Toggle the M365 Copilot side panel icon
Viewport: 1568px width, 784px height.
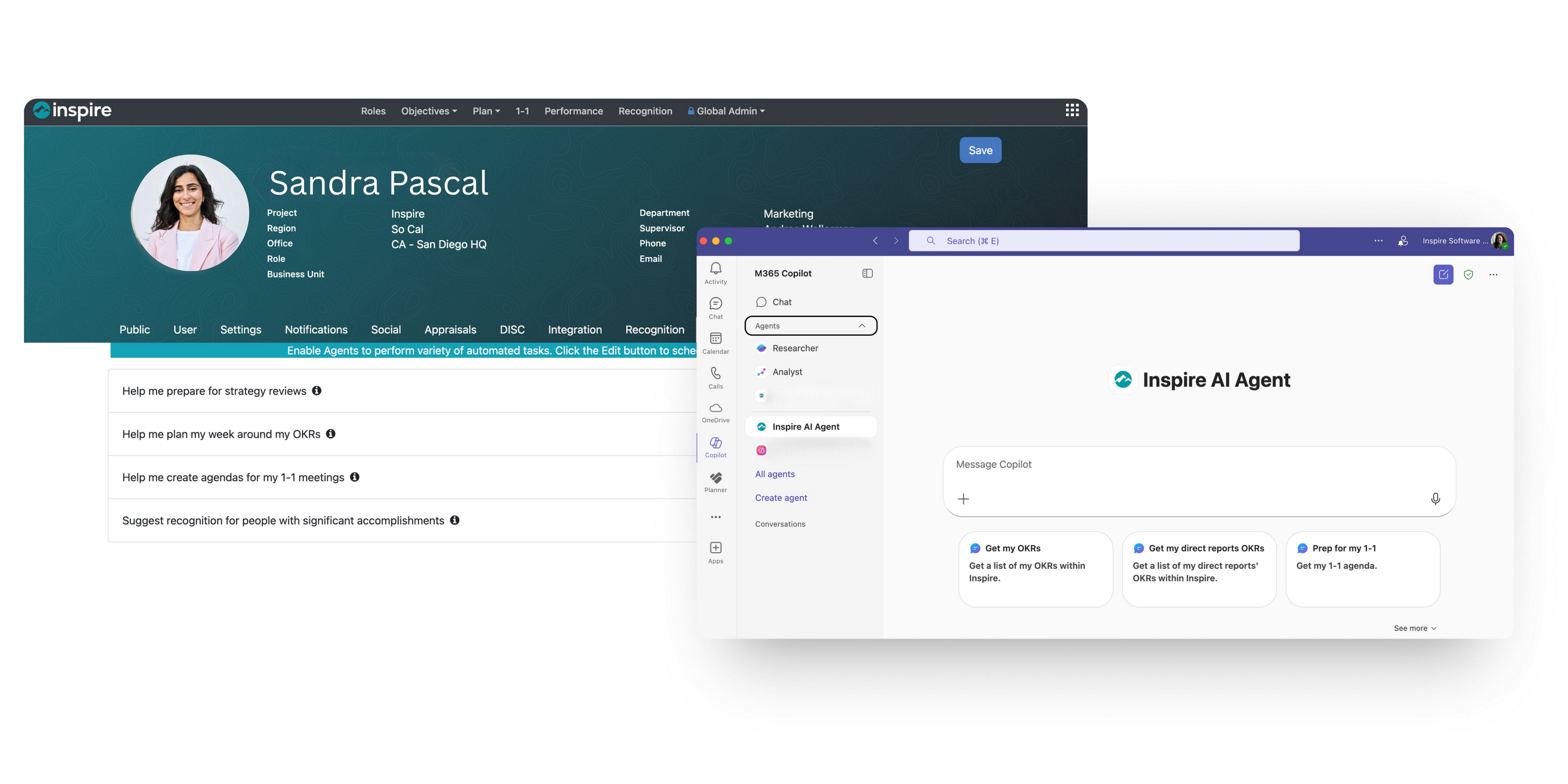click(867, 273)
